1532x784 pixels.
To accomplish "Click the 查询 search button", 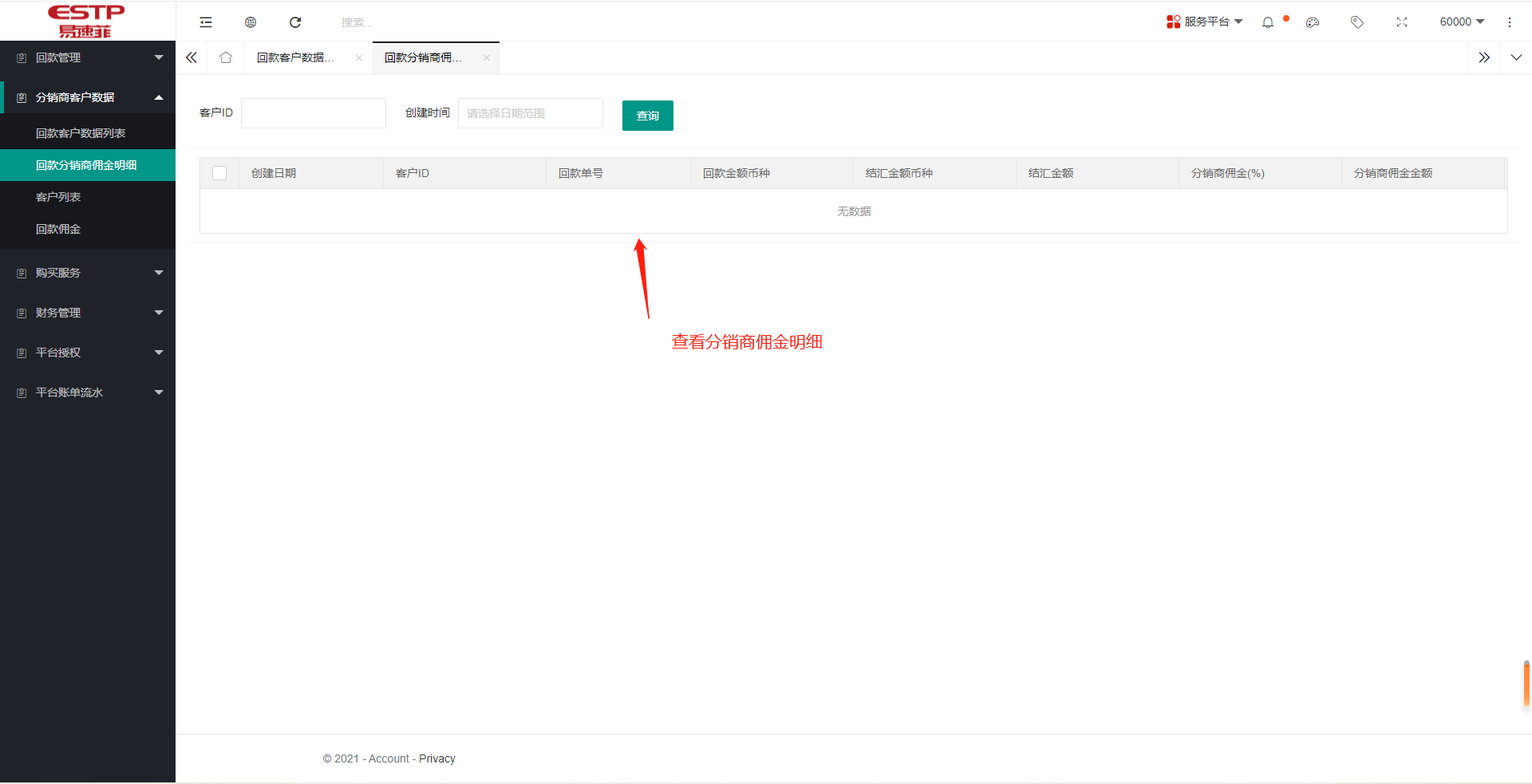I will 647,115.
